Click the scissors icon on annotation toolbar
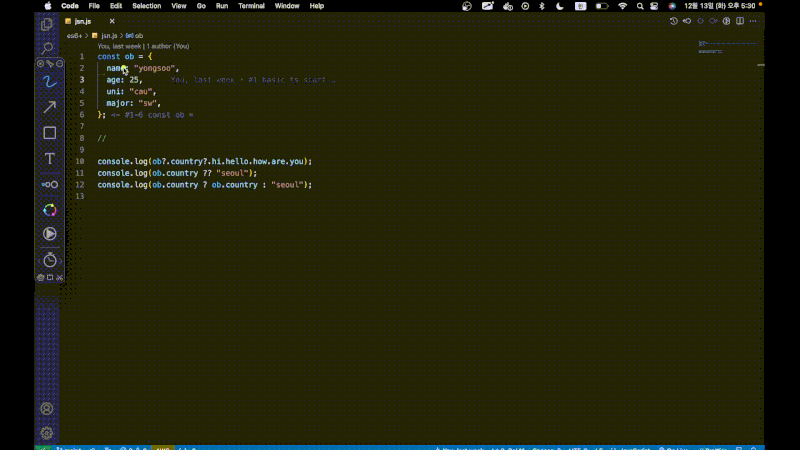The image size is (800, 450). tap(60, 278)
